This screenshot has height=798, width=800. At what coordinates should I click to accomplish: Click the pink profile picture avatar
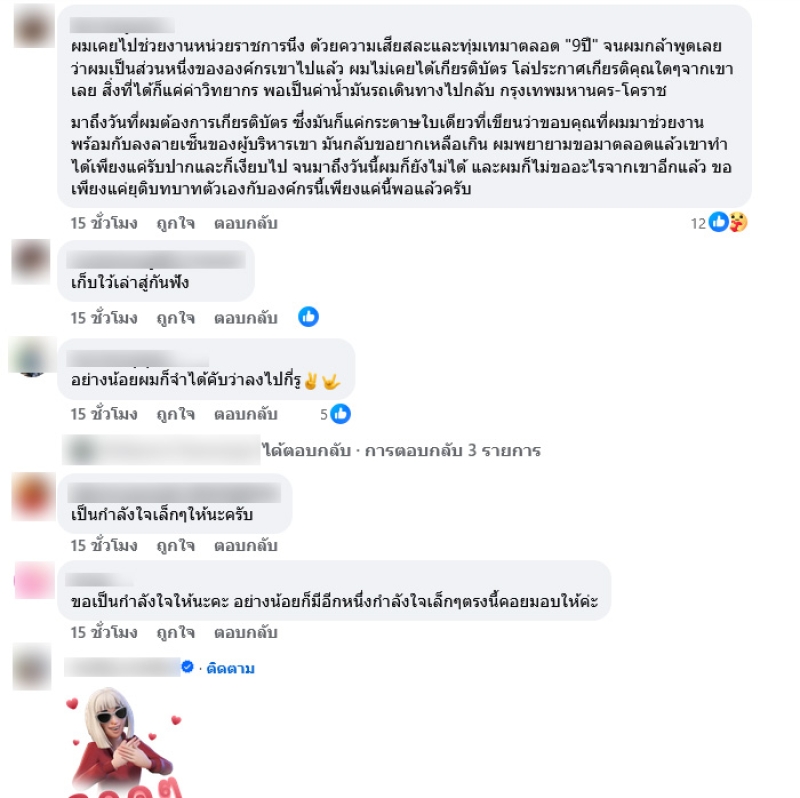[x=34, y=580]
